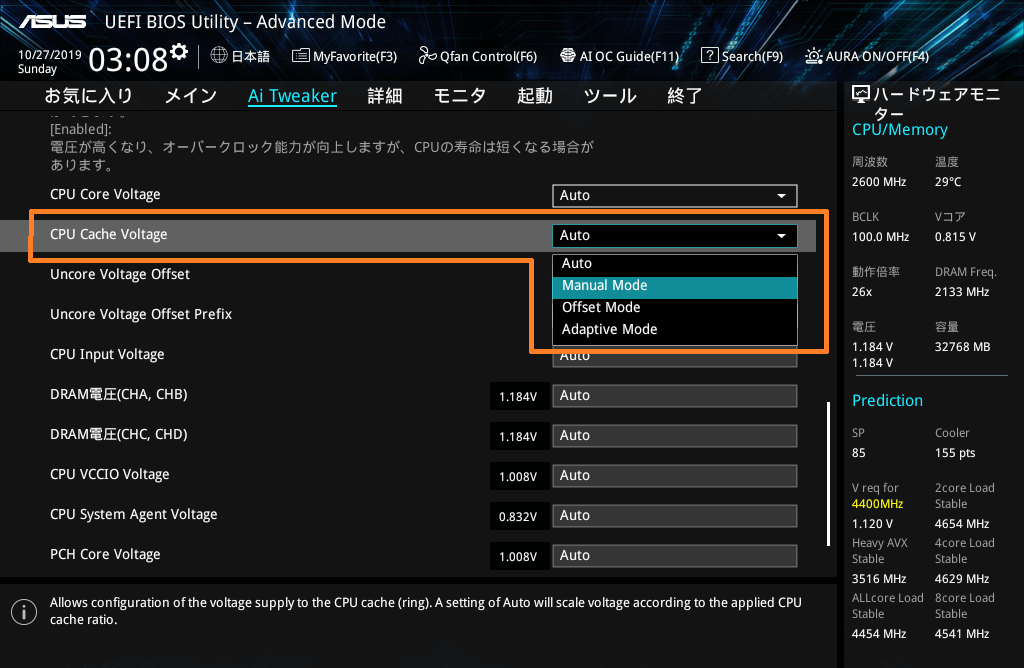The width and height of the screenshot is (1024, 668).
Task: Open settings via gear icon beside clock
Action: click(x=179, y=51)
